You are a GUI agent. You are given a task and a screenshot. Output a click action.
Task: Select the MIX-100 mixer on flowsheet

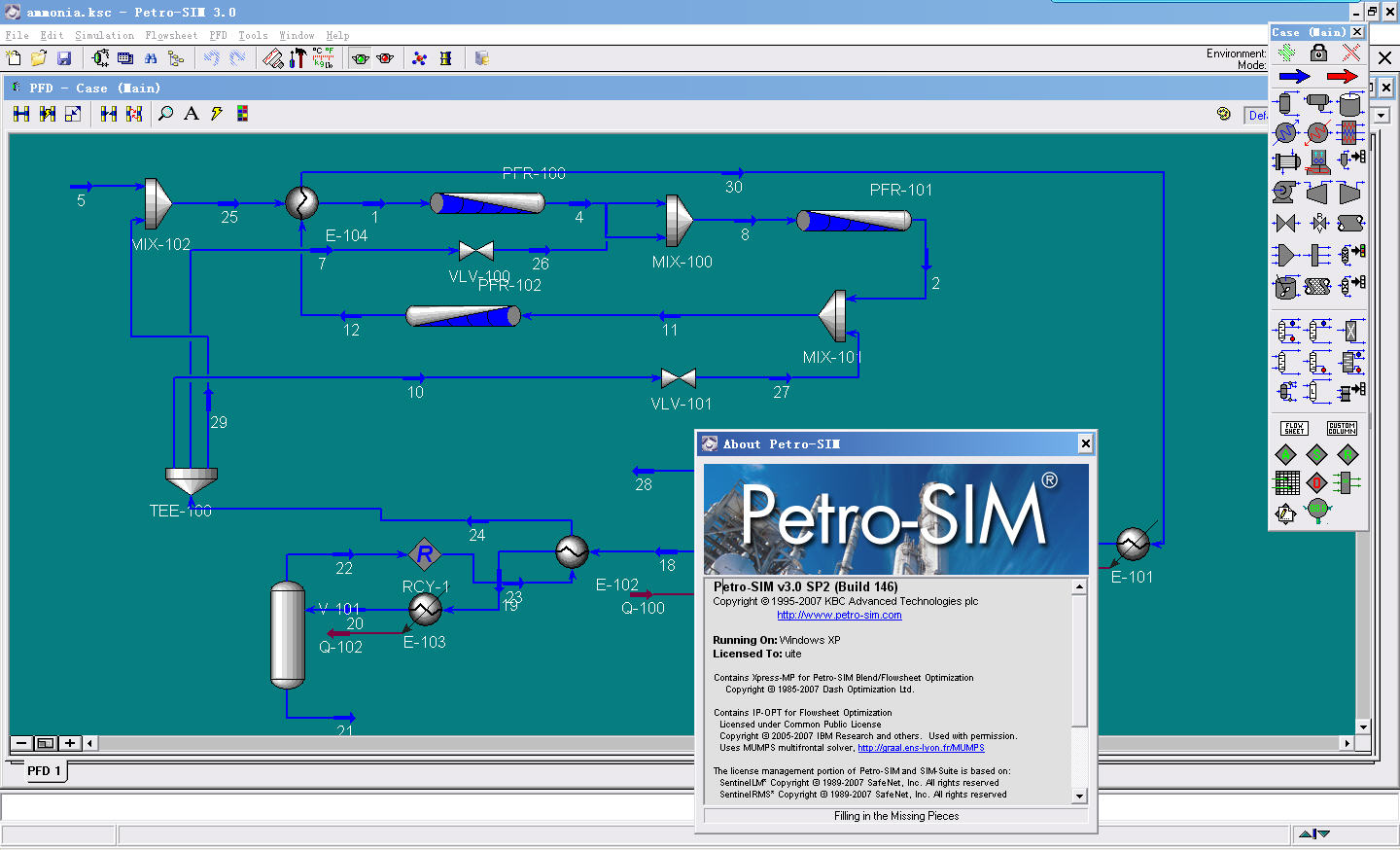pos(679,221)
